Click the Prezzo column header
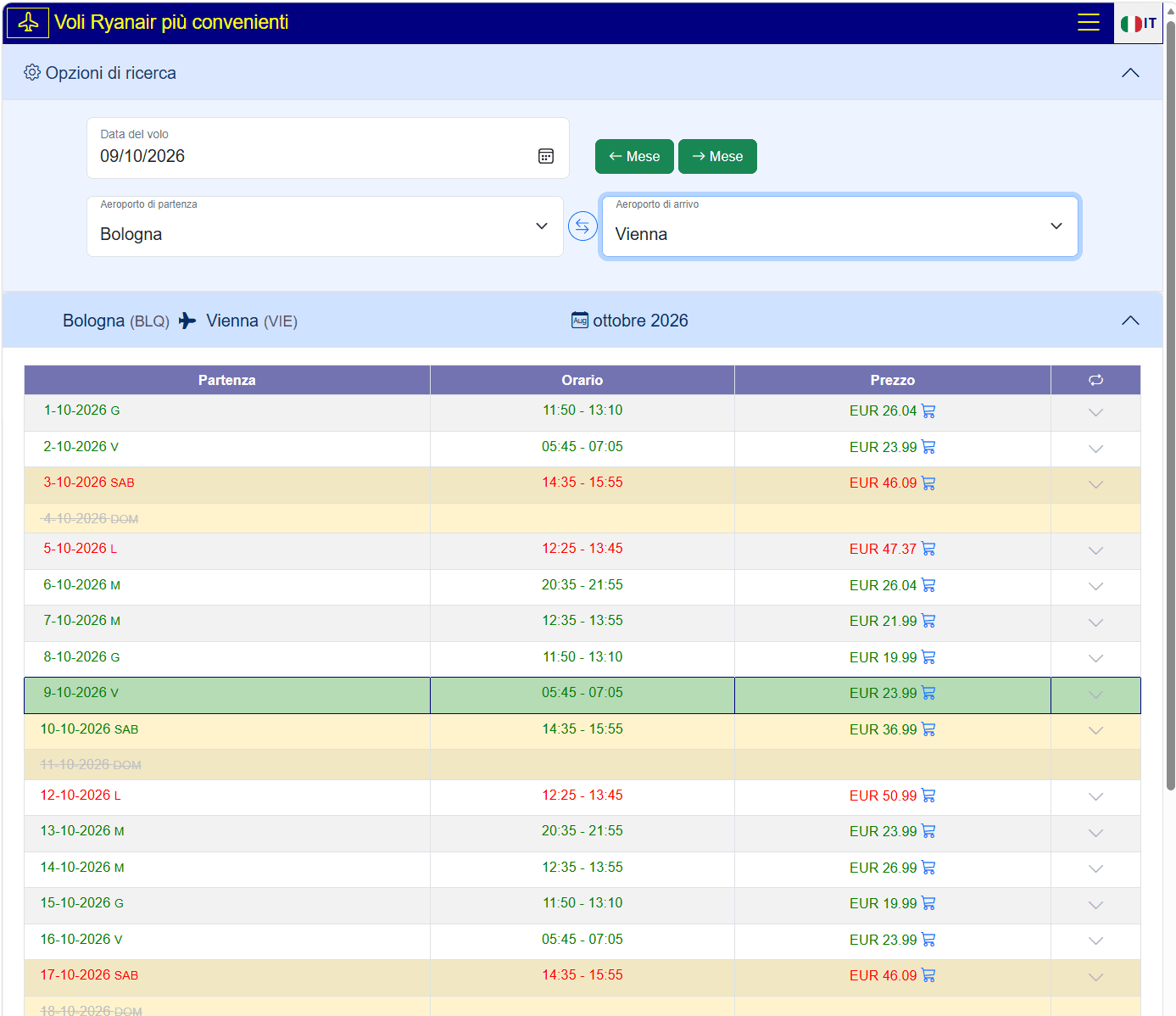Screen dimensions: 1176x1016 pyautogui.click(x=893, y=380)
